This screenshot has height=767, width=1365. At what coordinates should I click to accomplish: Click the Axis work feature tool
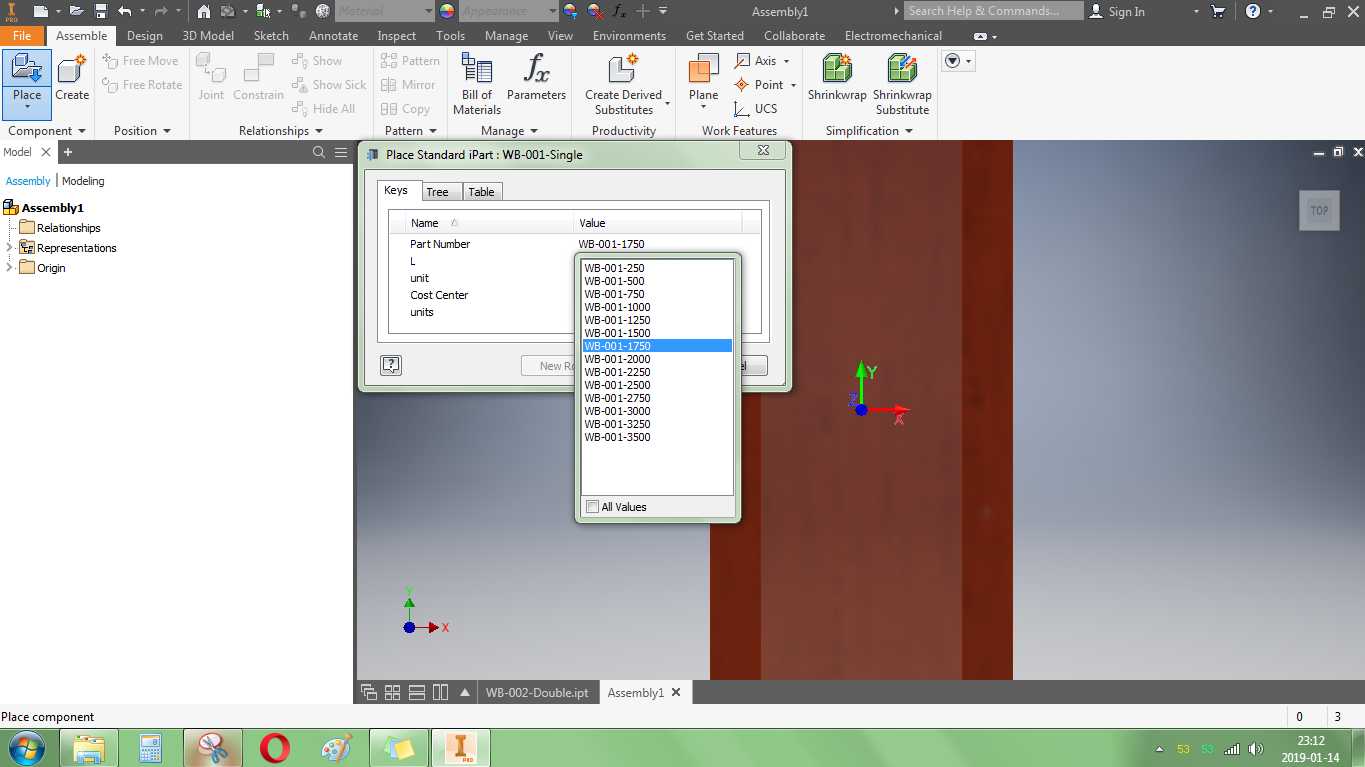(762, 61)
